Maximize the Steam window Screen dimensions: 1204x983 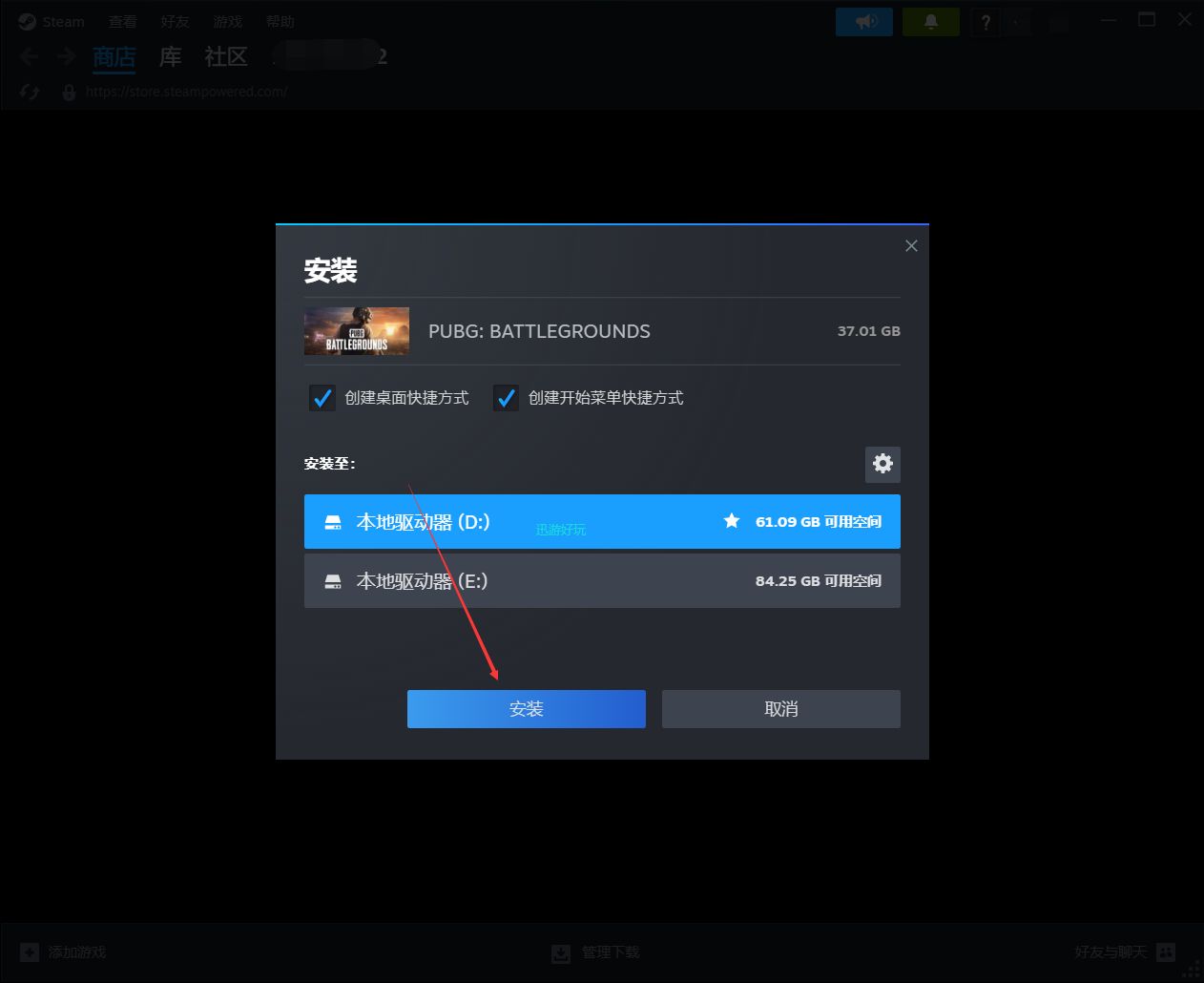coord(1147,20)
